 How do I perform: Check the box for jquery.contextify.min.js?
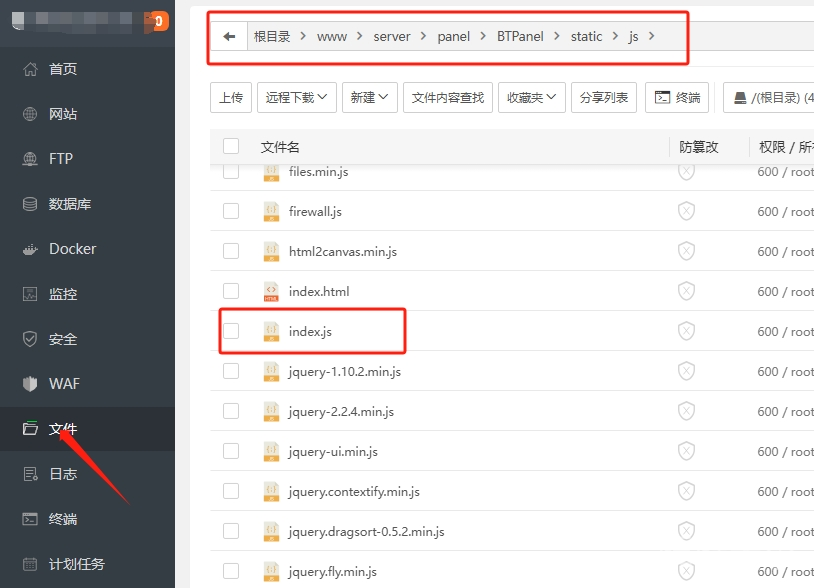[231, 491]
